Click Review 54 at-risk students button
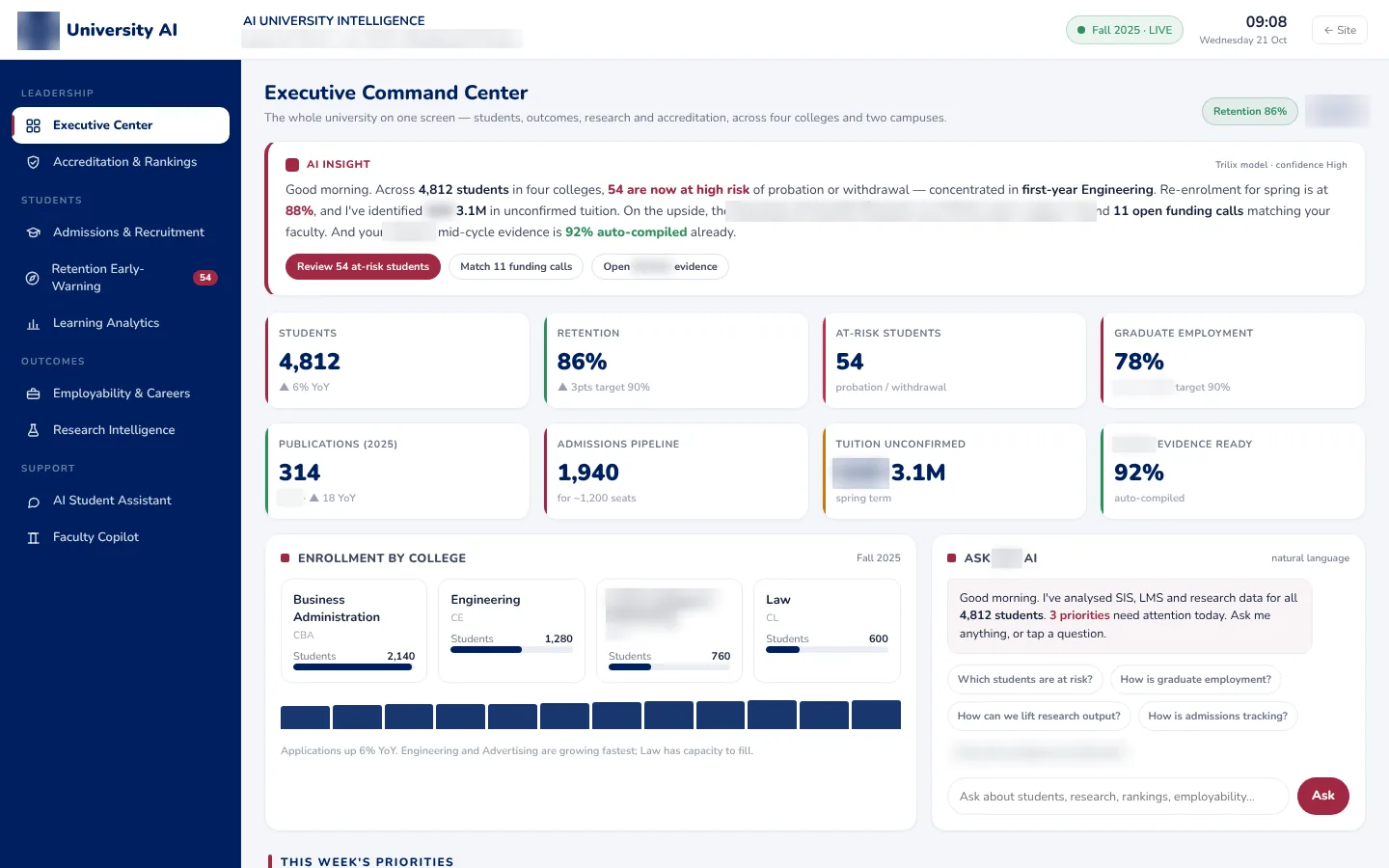Image resolution: width=1389 pixels, height=868 pixels. [x=363, y=267]
